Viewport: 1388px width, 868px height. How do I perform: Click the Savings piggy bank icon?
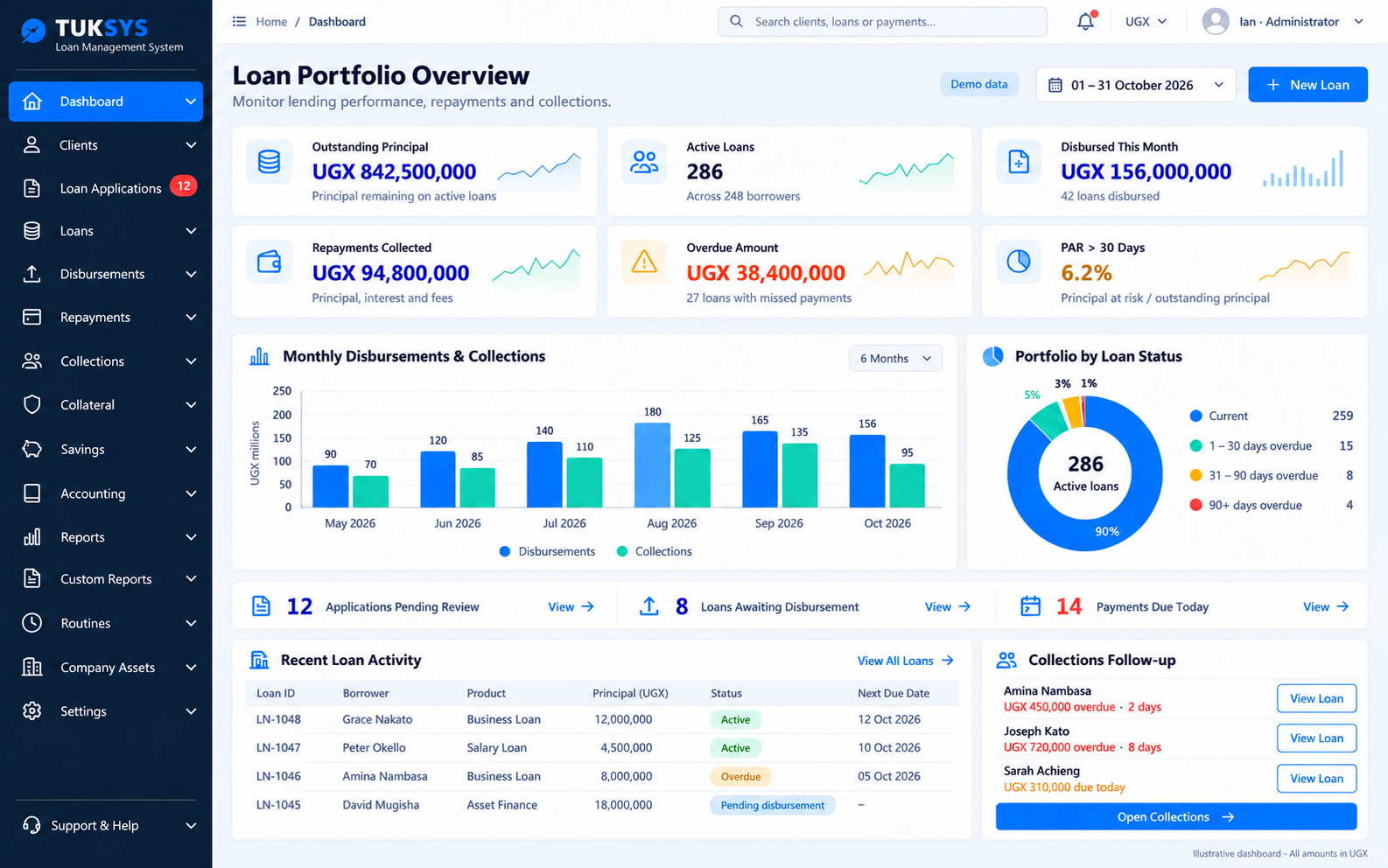pos(32,449)
